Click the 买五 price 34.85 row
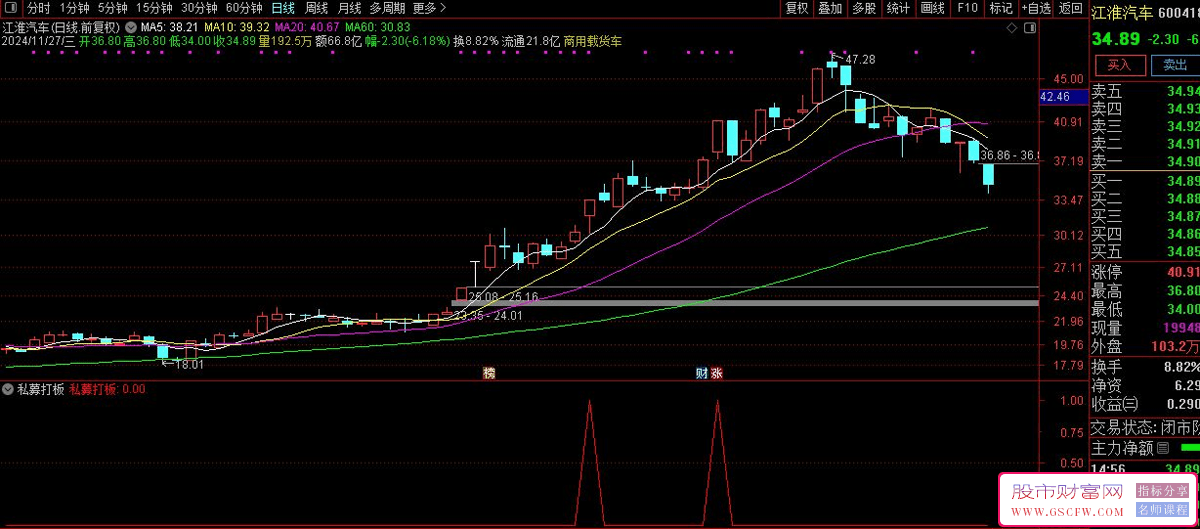Screen dimensions: 1200x529 1145,250
